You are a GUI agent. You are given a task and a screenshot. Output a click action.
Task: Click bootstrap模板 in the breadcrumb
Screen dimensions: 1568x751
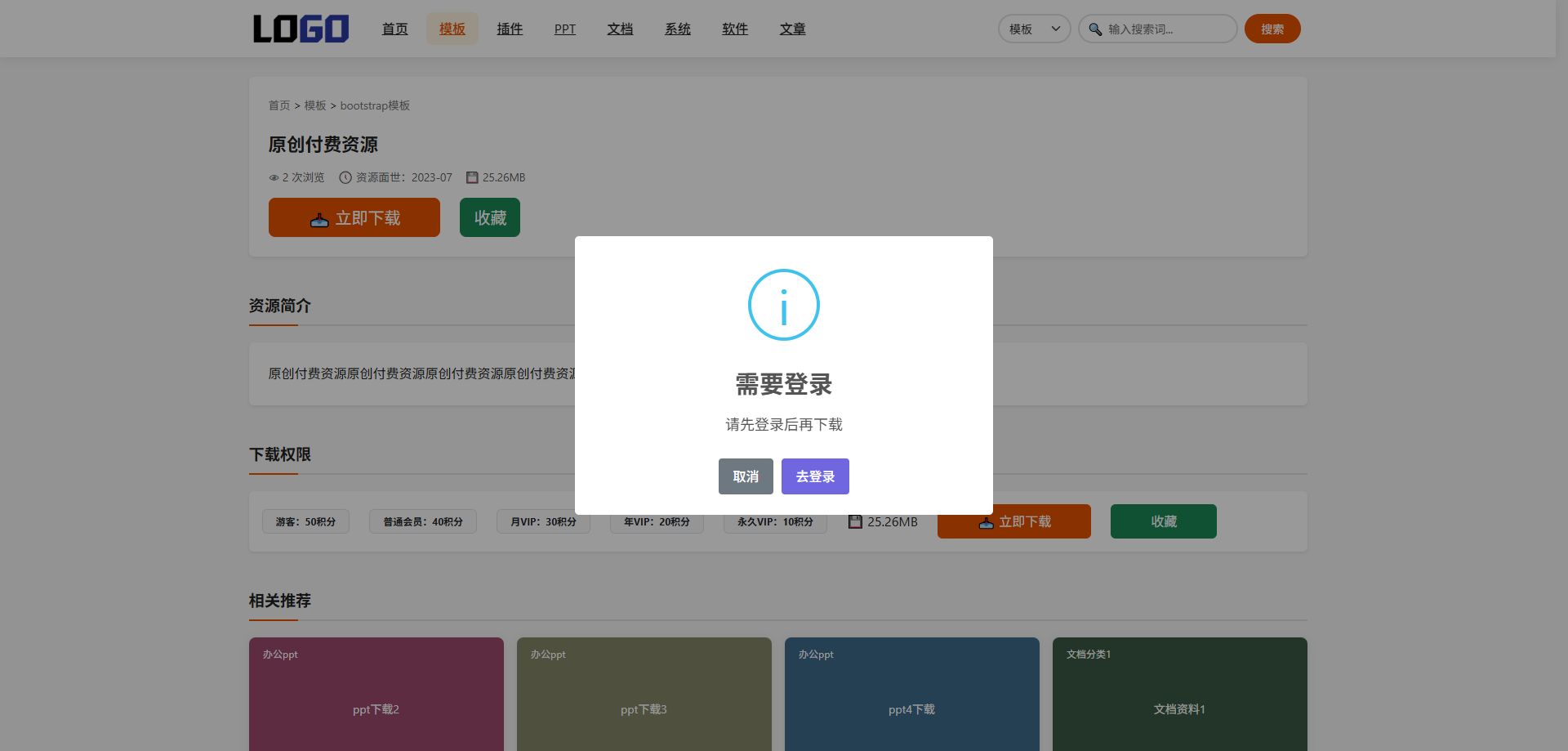point(375,105)
